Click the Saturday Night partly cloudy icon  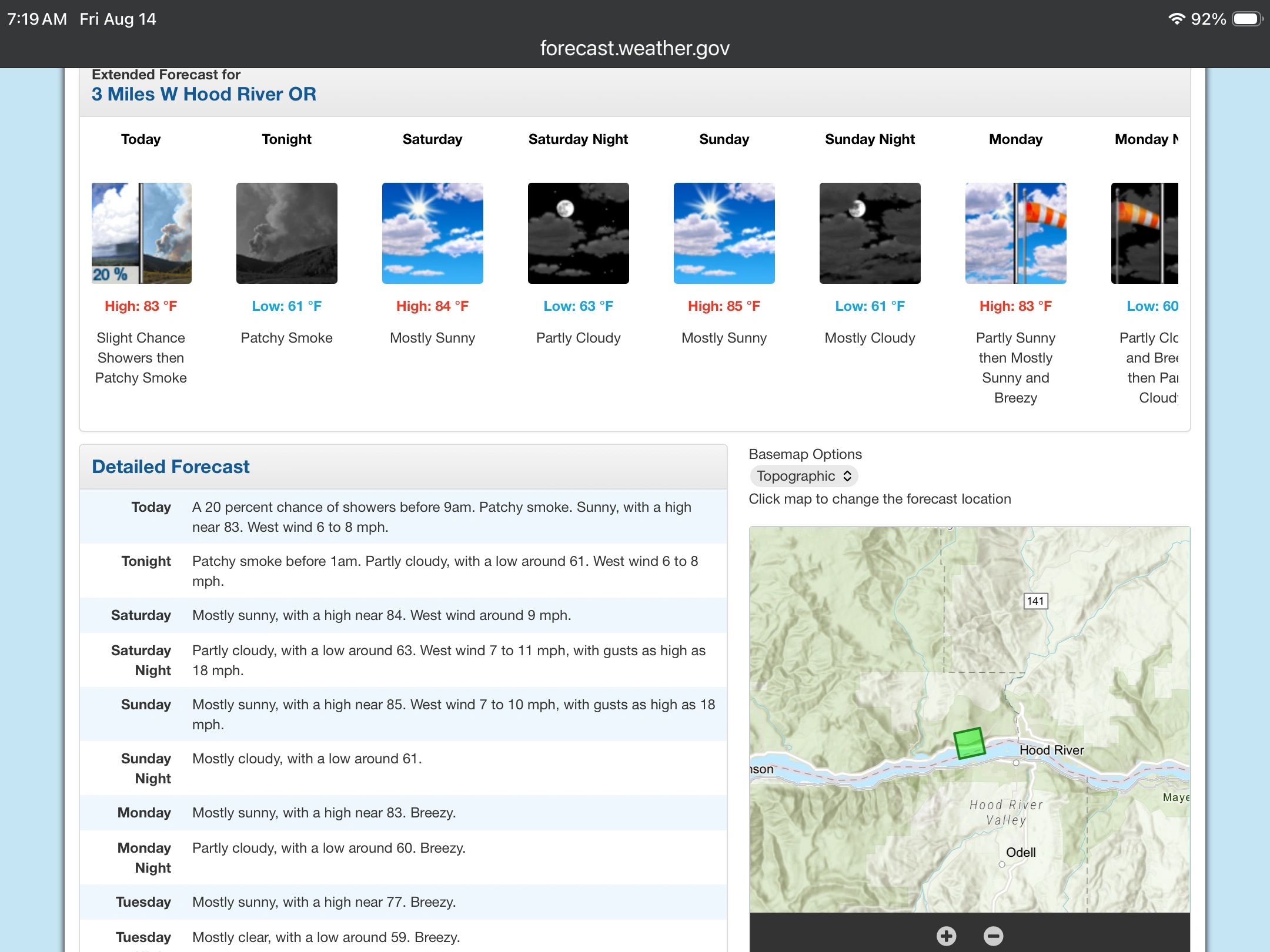579,233
